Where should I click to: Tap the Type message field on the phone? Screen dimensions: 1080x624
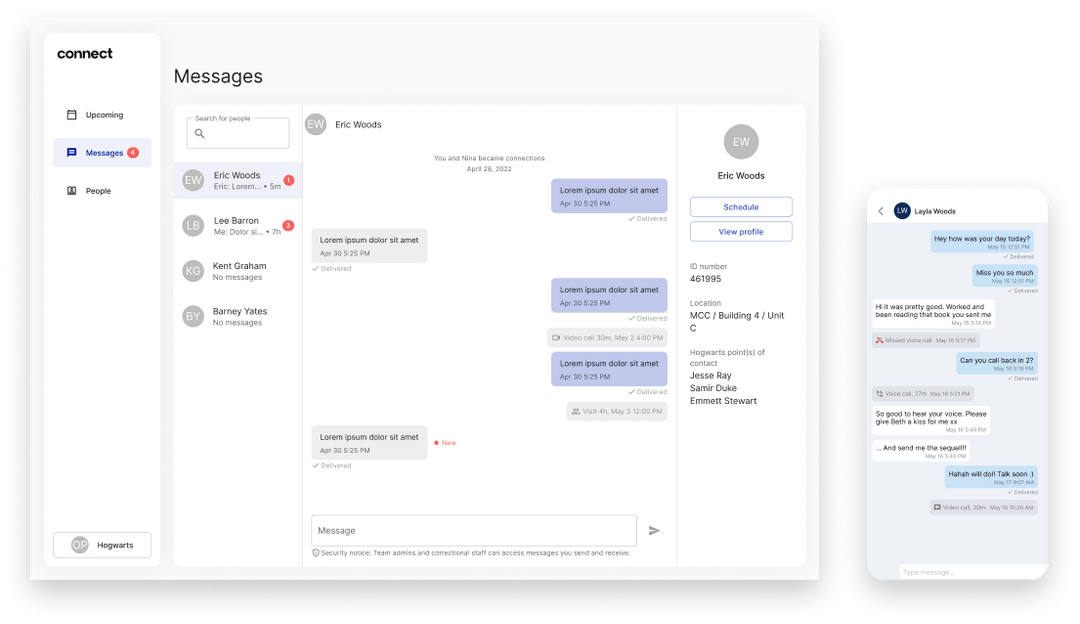[956, 571]
